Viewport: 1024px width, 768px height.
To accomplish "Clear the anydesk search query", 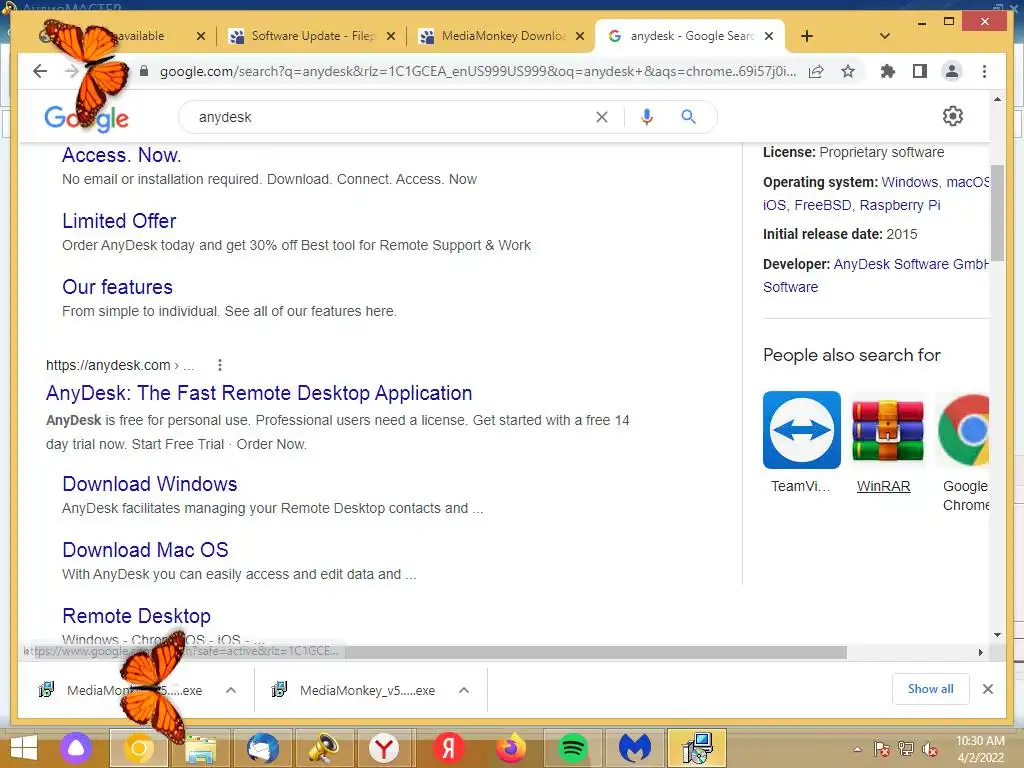I will (601, 117).
